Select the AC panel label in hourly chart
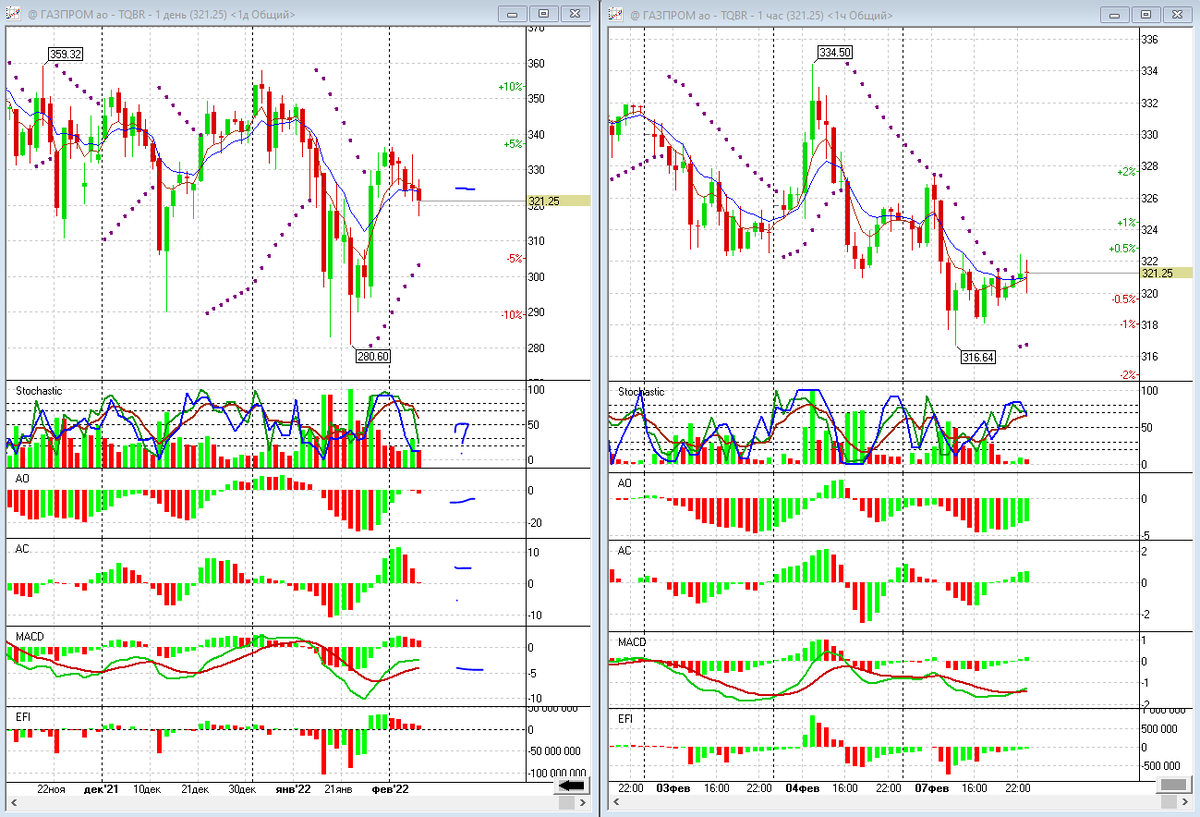 pos(625,550)
